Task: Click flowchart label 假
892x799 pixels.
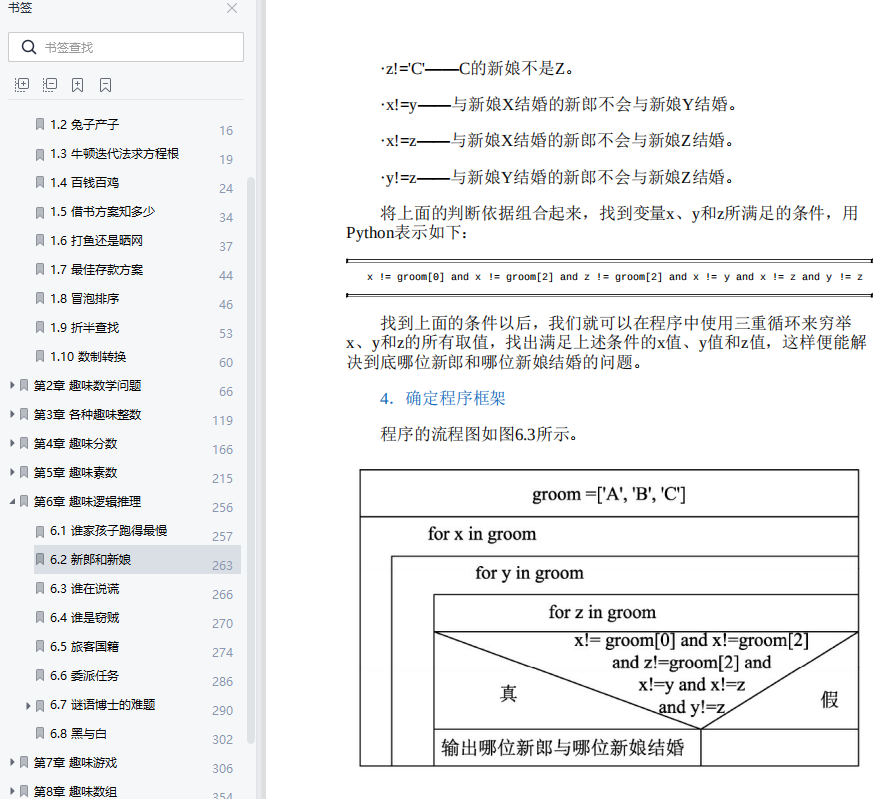Action: click(829, 699)
